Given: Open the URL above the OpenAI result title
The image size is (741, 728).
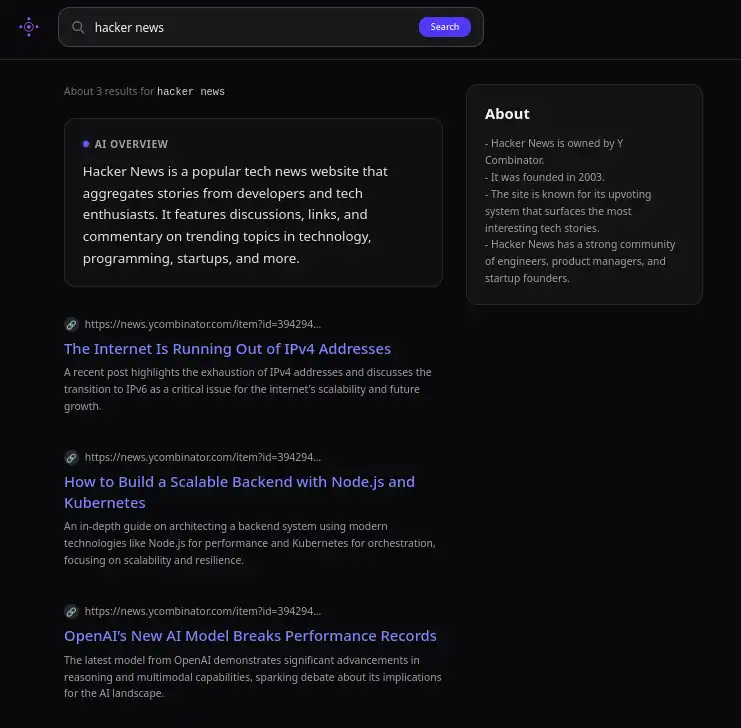Looking at the screenshot, I should [x=203, y=611].
